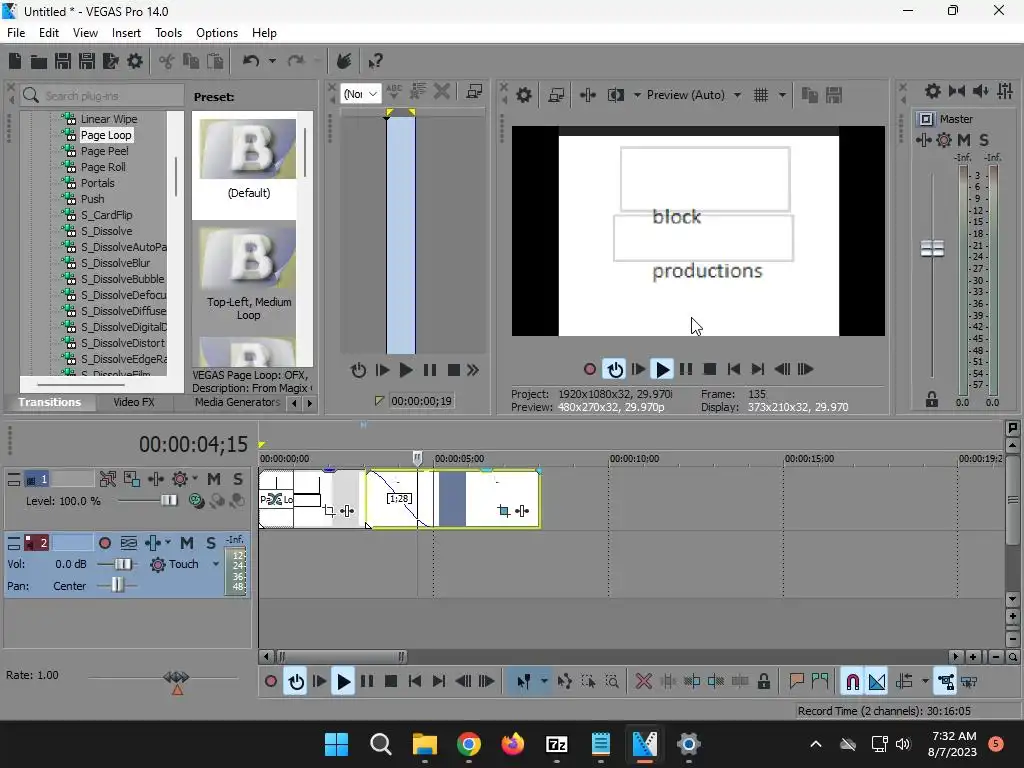Viewport: 1024px width, 768px height.
Task: Adjust track 1 Level slider
Action: pyautogui.click(x=168, y=500)
